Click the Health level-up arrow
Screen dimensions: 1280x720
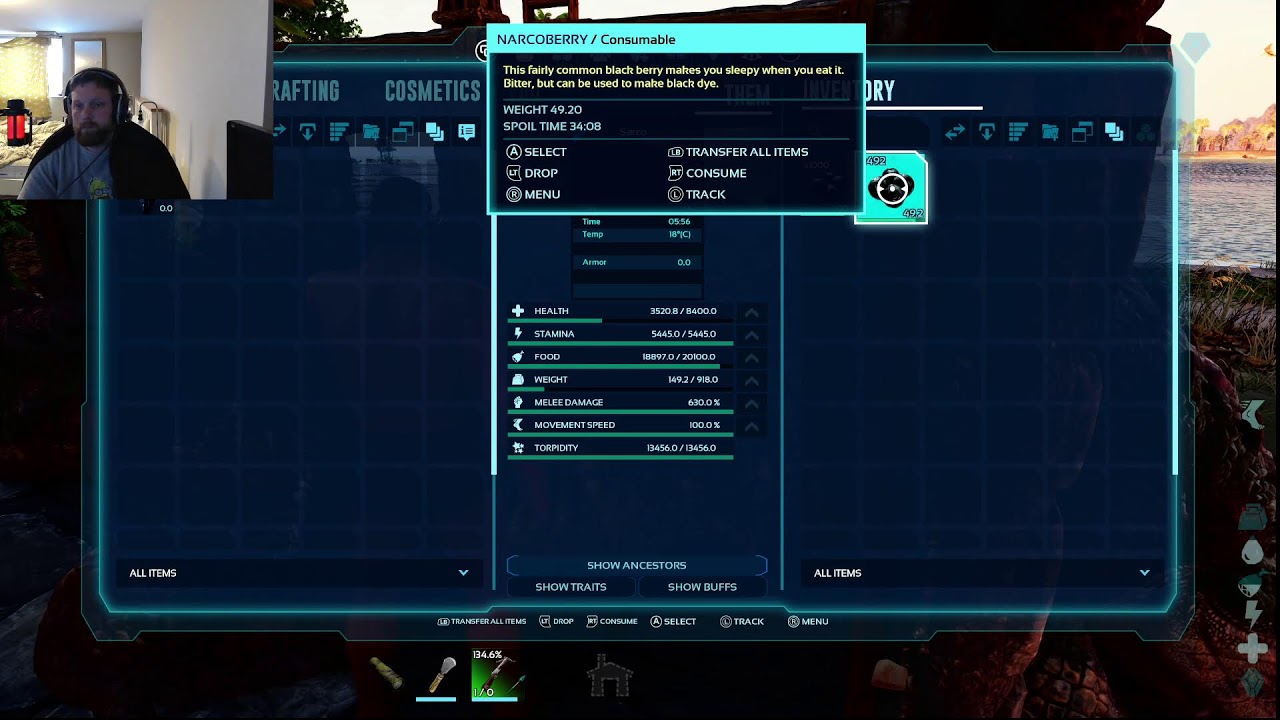coord(751,312)
